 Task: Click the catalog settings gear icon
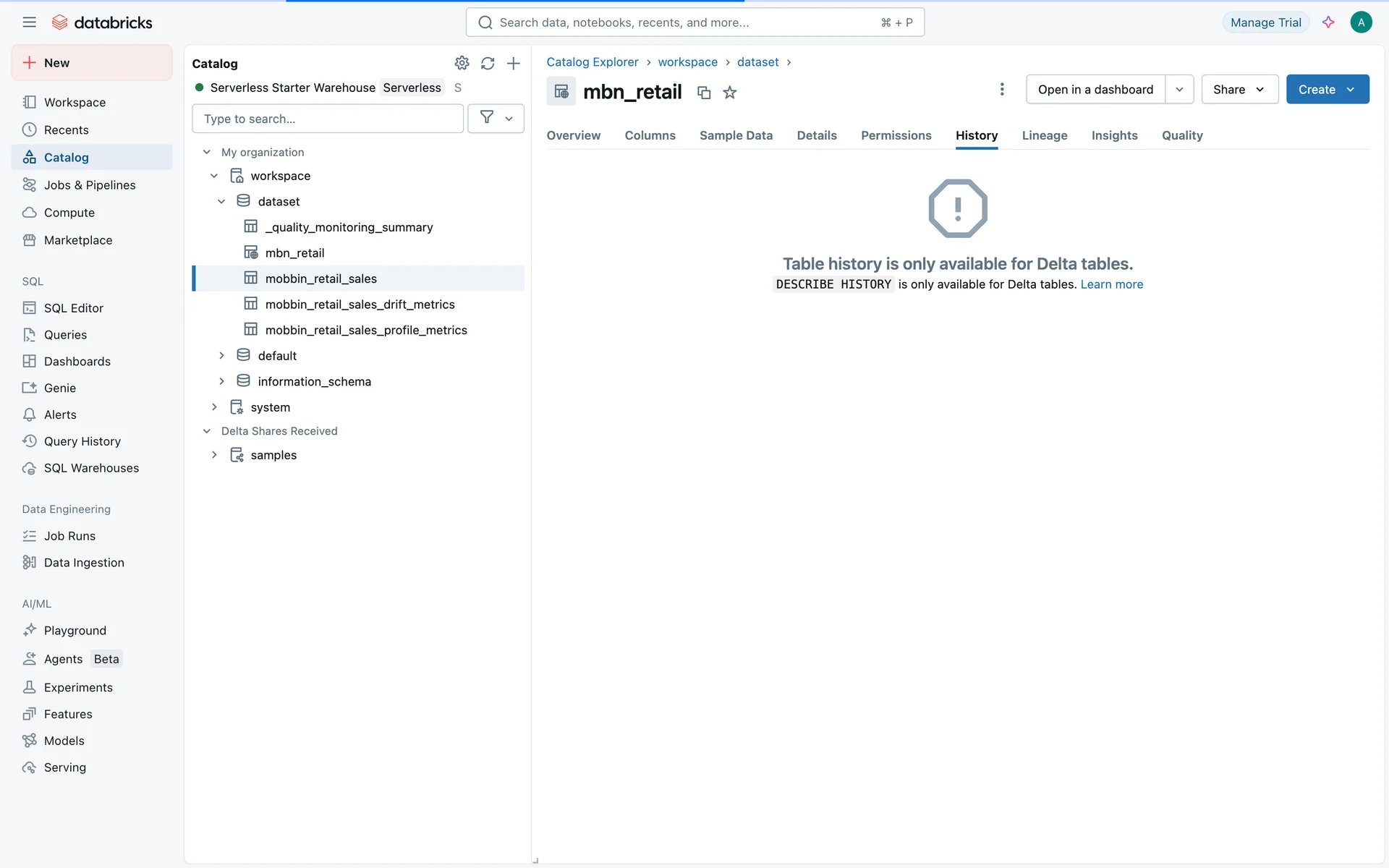[462, 64]
